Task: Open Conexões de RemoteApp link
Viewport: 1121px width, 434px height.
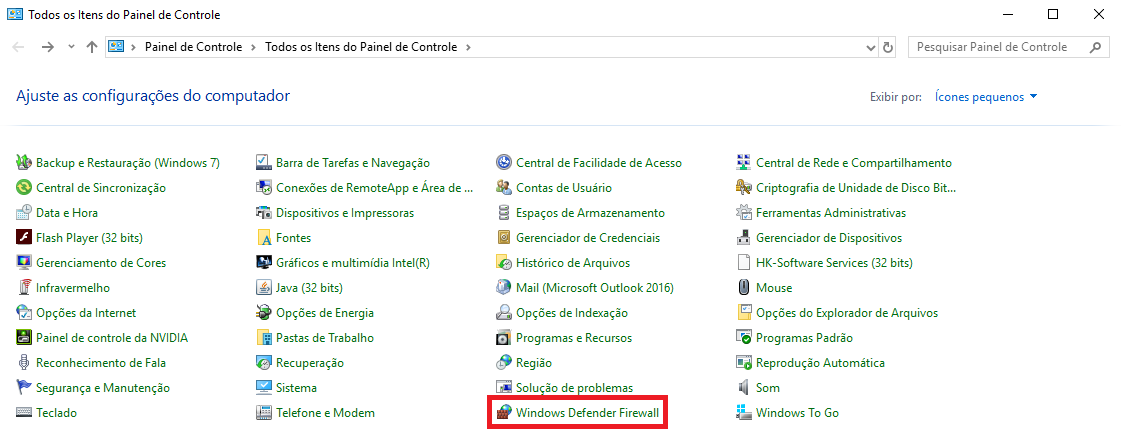Action: click(x=375, y=188)
